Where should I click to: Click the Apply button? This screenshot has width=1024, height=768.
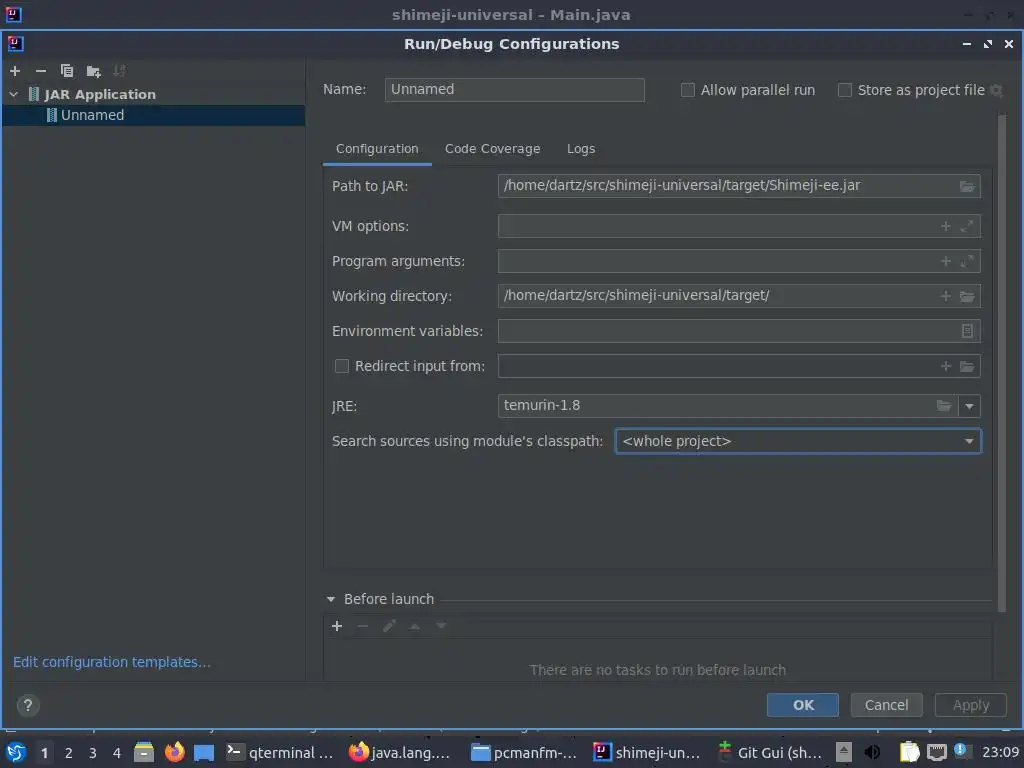tap(970, 705)
